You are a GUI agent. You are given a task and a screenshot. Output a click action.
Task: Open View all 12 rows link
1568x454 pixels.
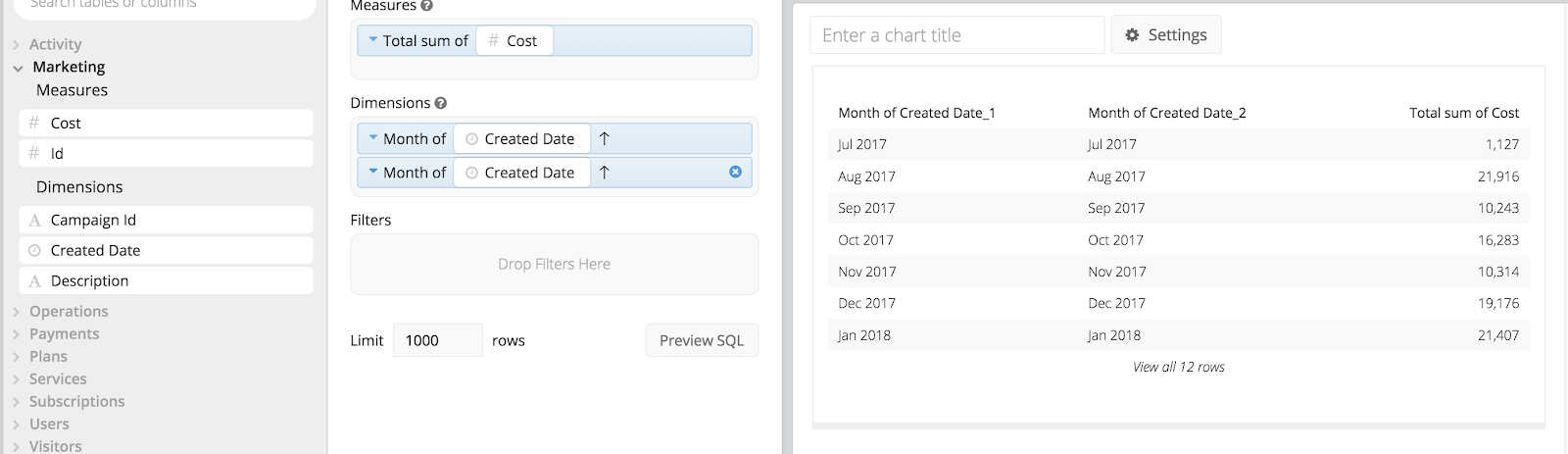pos(1178,367)
